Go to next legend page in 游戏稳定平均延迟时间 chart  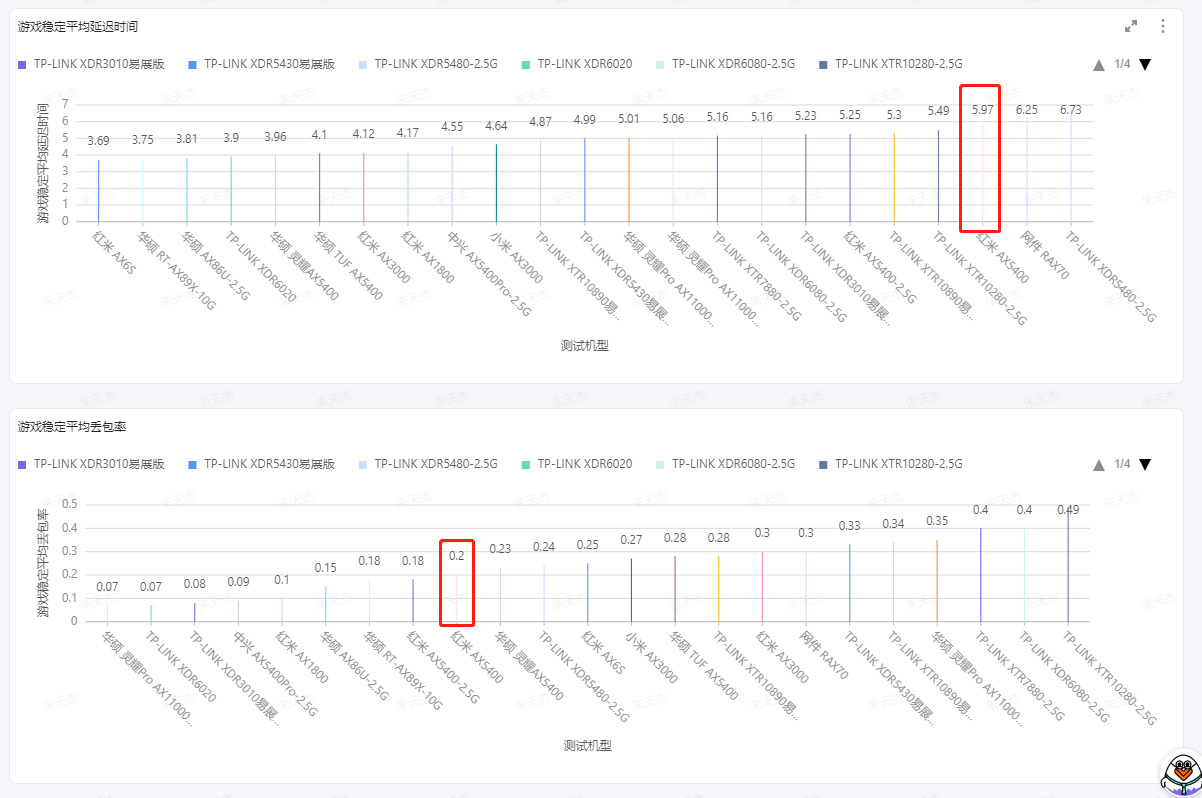click(1145, 64)
